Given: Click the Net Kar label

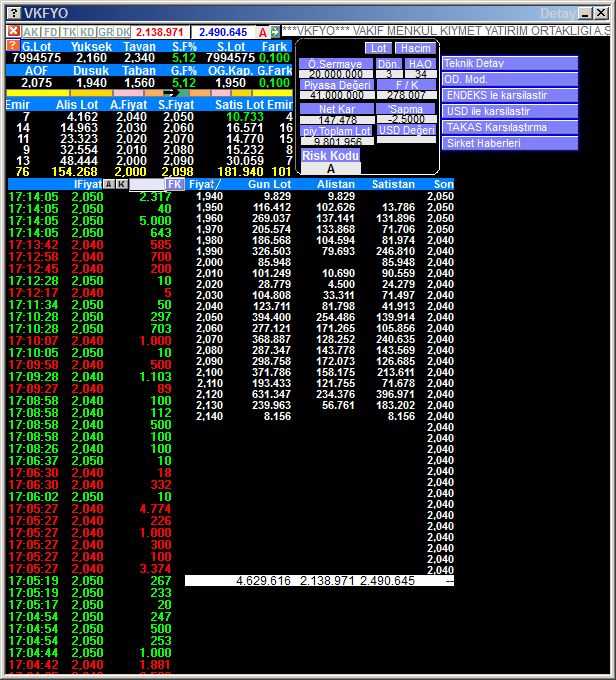Looking at the screenshot, I should [337, 109].
